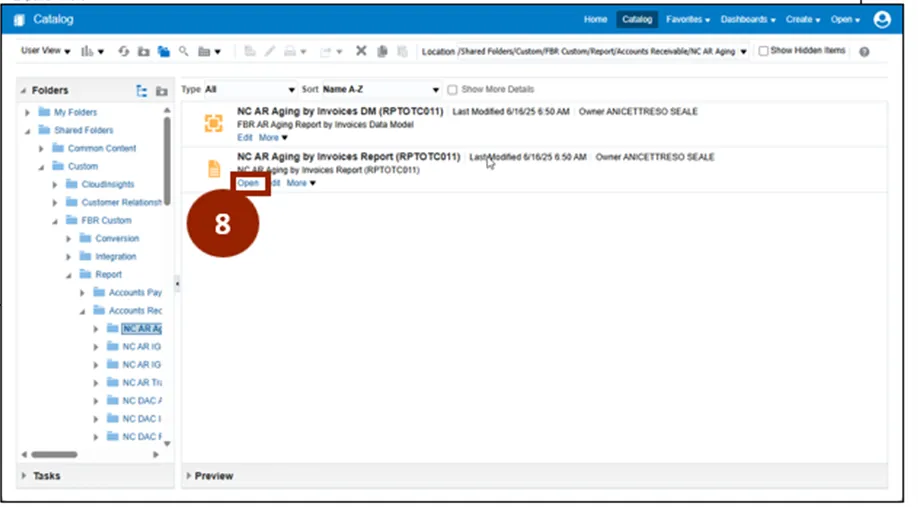Expand the Preview panel
The width and height of the screenshot is (918, 507).
click(x=189, y=476)
